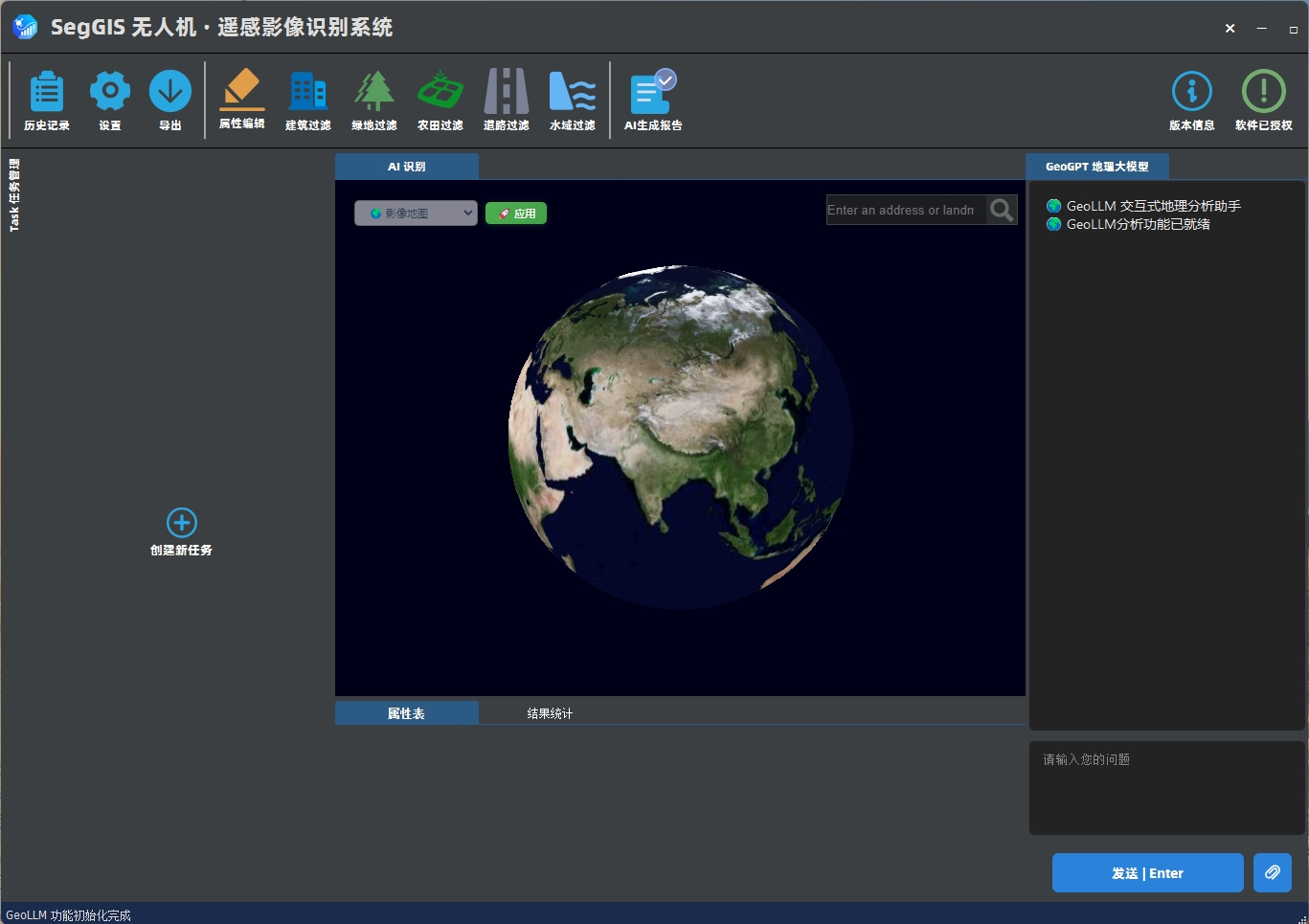
Task: Click the paperclip attachment button
Action: coord(1272,872)
